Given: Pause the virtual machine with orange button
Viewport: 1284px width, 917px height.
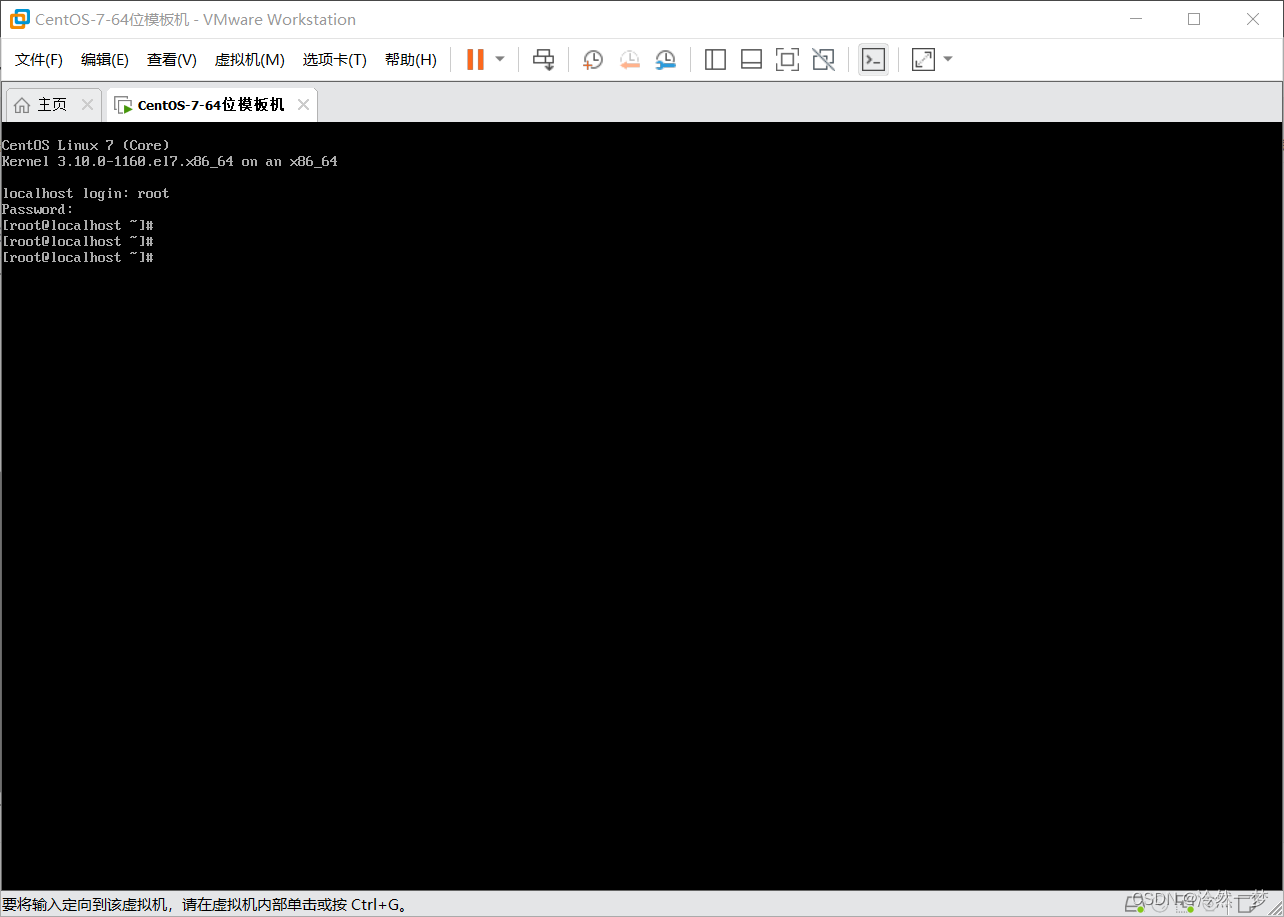Looking at the screenshot, I should point(475,60).
